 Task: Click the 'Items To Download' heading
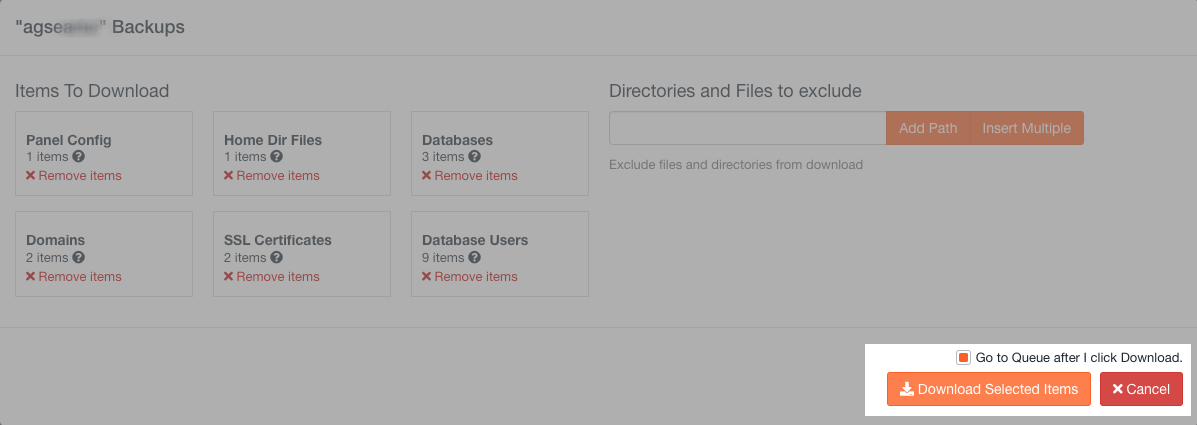92,92
